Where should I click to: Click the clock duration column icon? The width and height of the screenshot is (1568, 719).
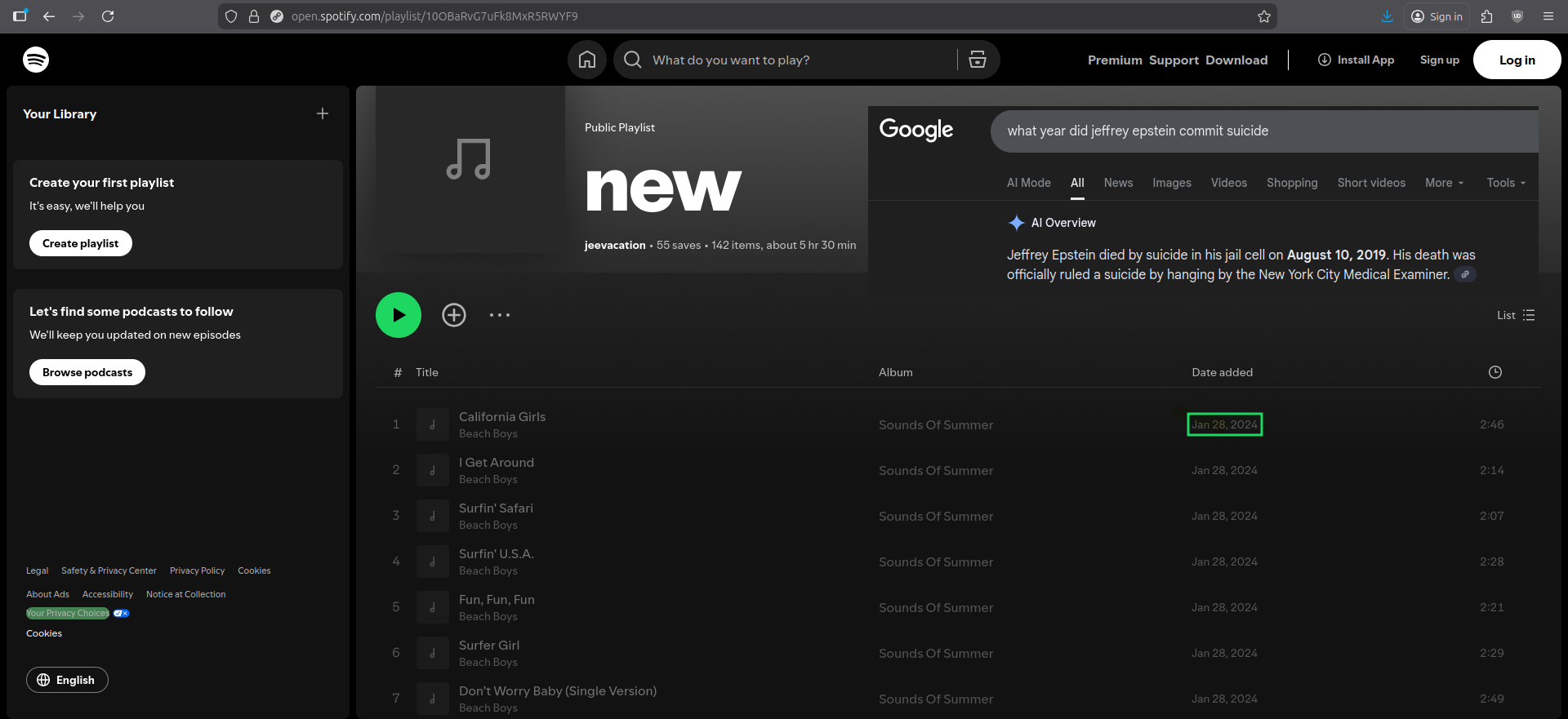click(1495, 372)
